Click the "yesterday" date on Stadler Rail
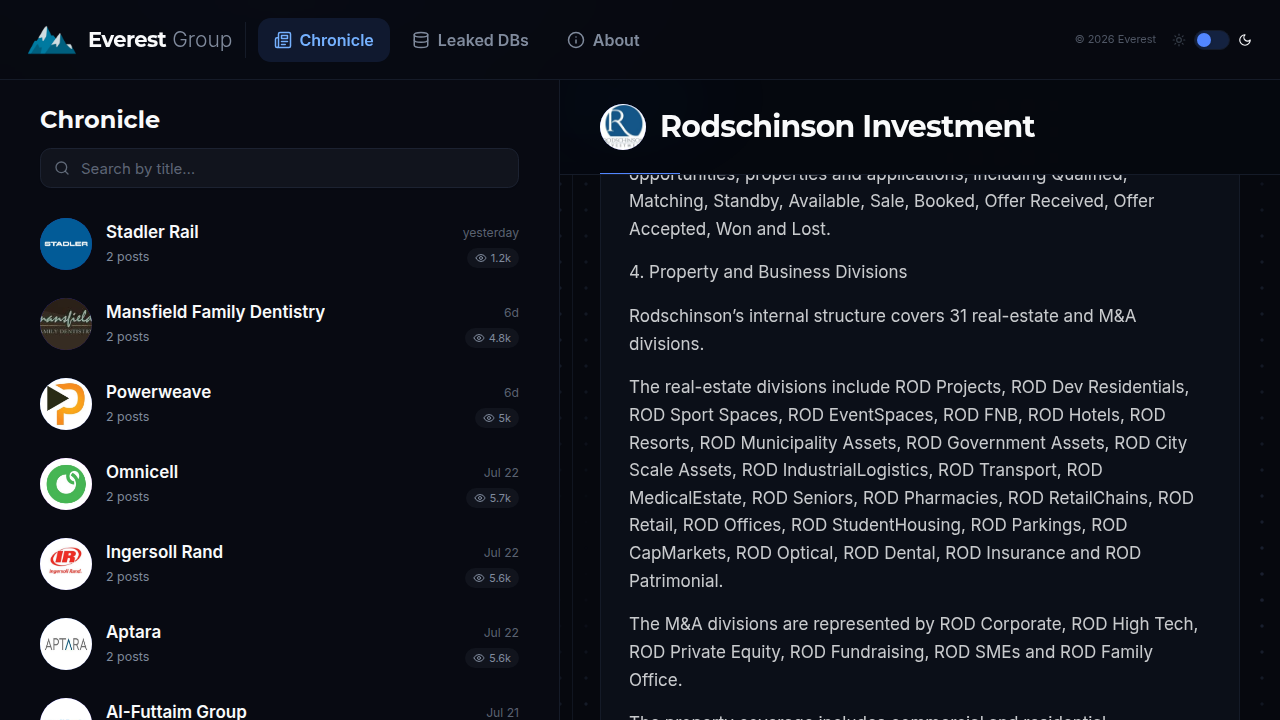 (491, 233)
